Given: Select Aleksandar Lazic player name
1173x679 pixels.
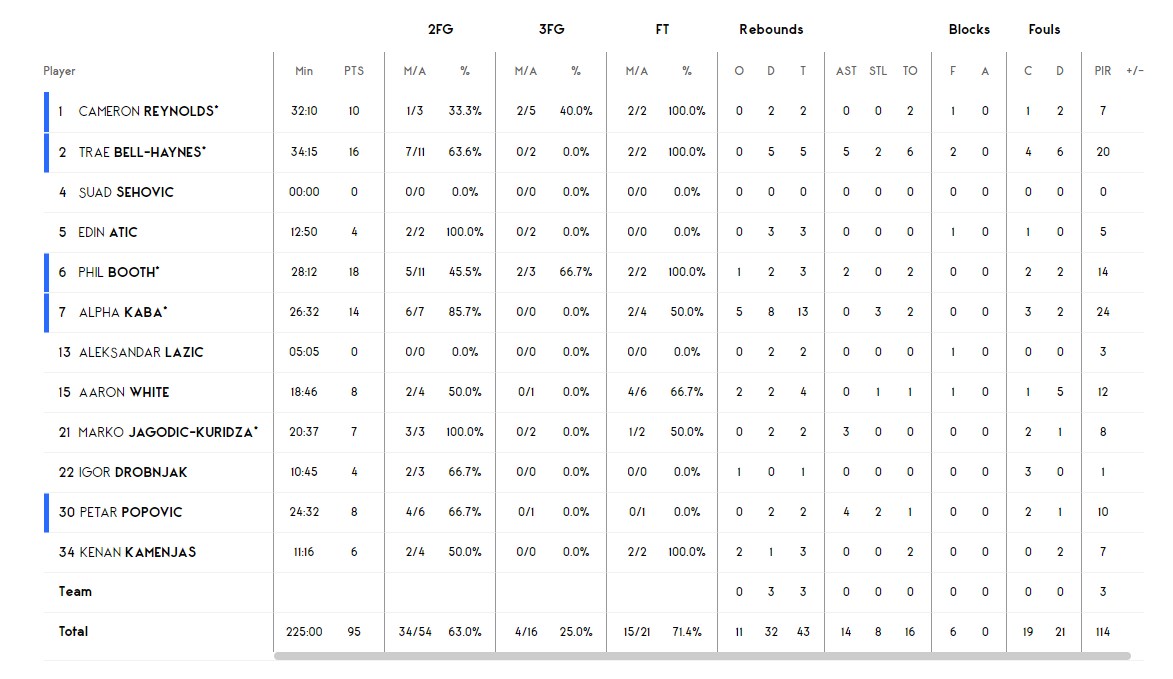Looking at the screenshot, I should pyautogui.click(x=141, y=352).
